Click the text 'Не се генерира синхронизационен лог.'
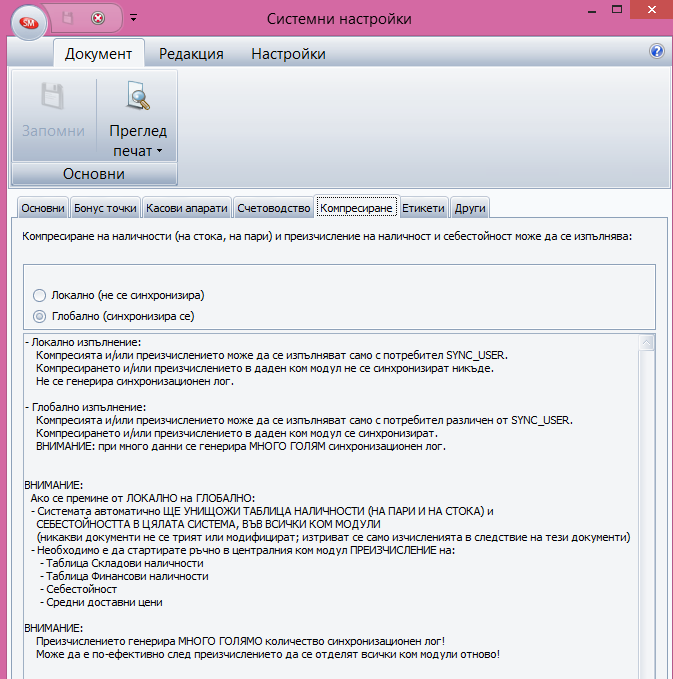This screenshot has width=673, height=679. click(135, 381)
